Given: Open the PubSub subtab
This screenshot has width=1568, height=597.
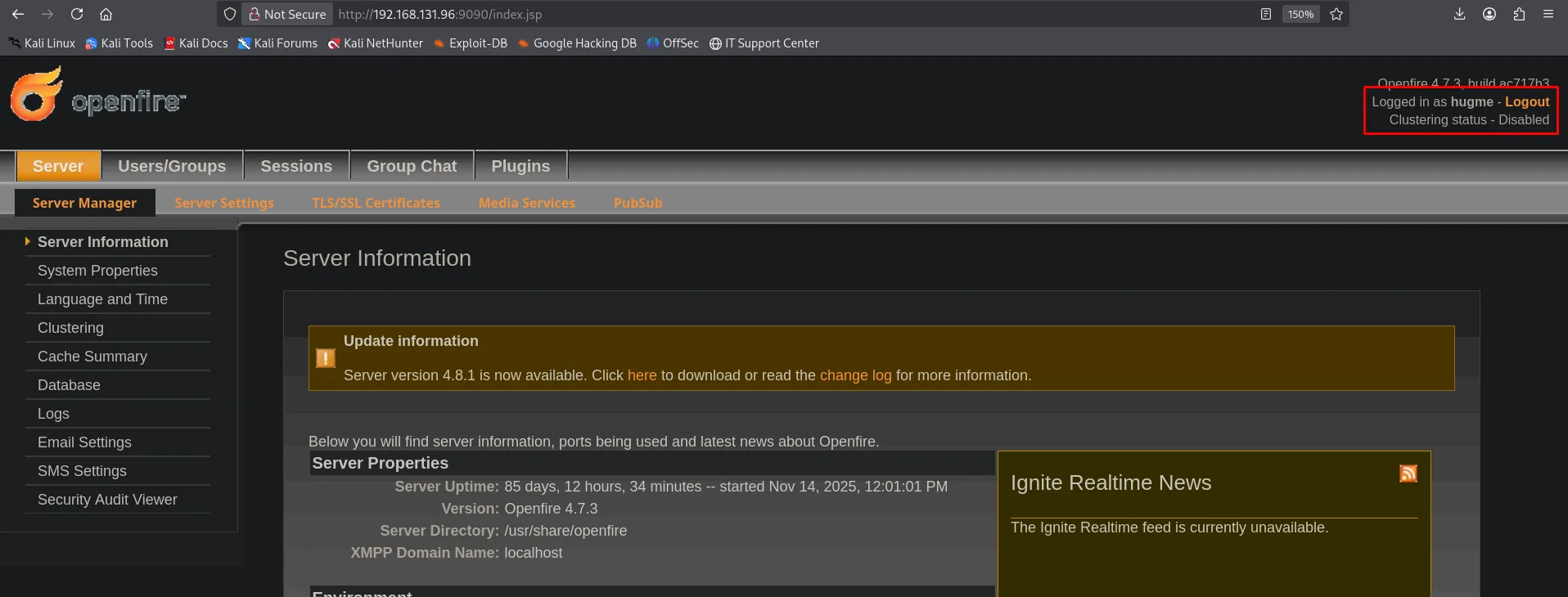Looking at the screenshot, I should pos(638,203).
